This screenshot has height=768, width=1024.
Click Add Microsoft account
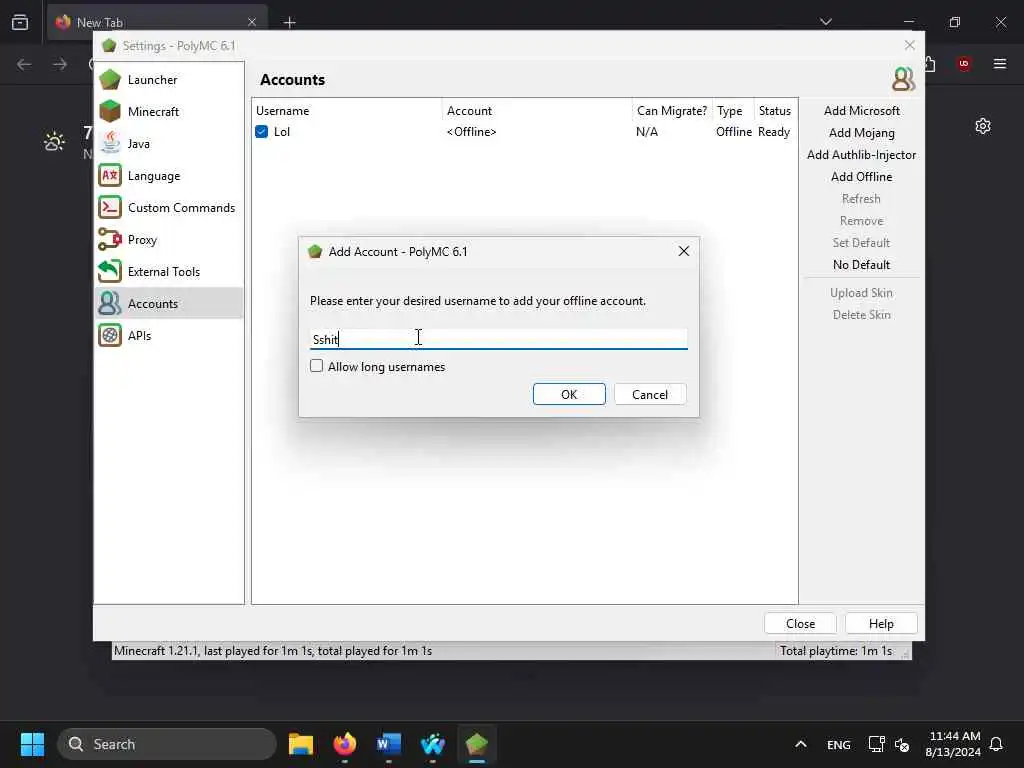click(x=861, y=111)
